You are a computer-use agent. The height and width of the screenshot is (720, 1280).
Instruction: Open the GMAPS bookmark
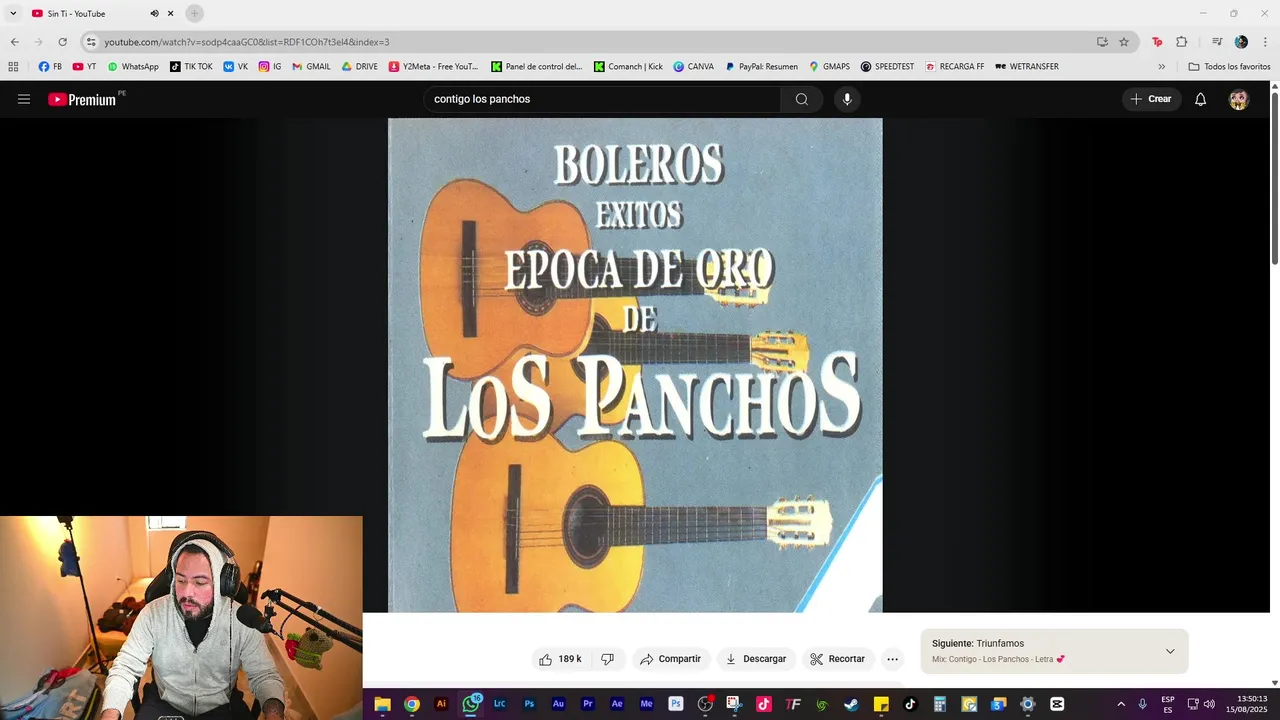pos(830,67)
